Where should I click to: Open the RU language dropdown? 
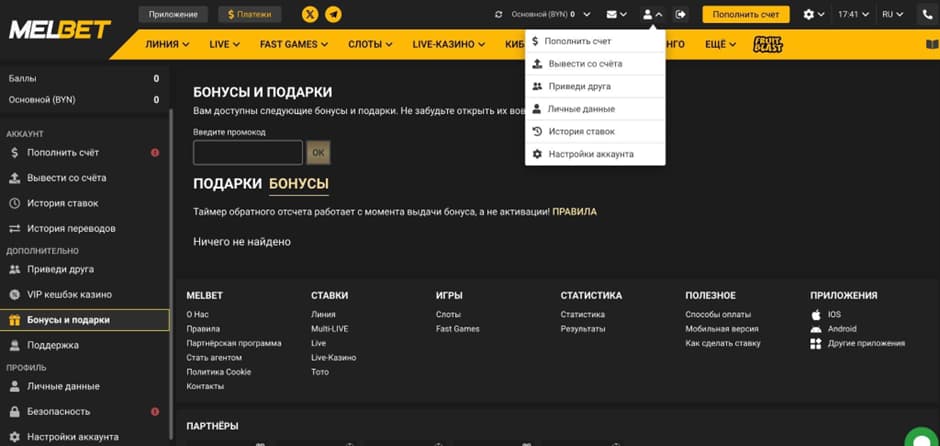893,14
